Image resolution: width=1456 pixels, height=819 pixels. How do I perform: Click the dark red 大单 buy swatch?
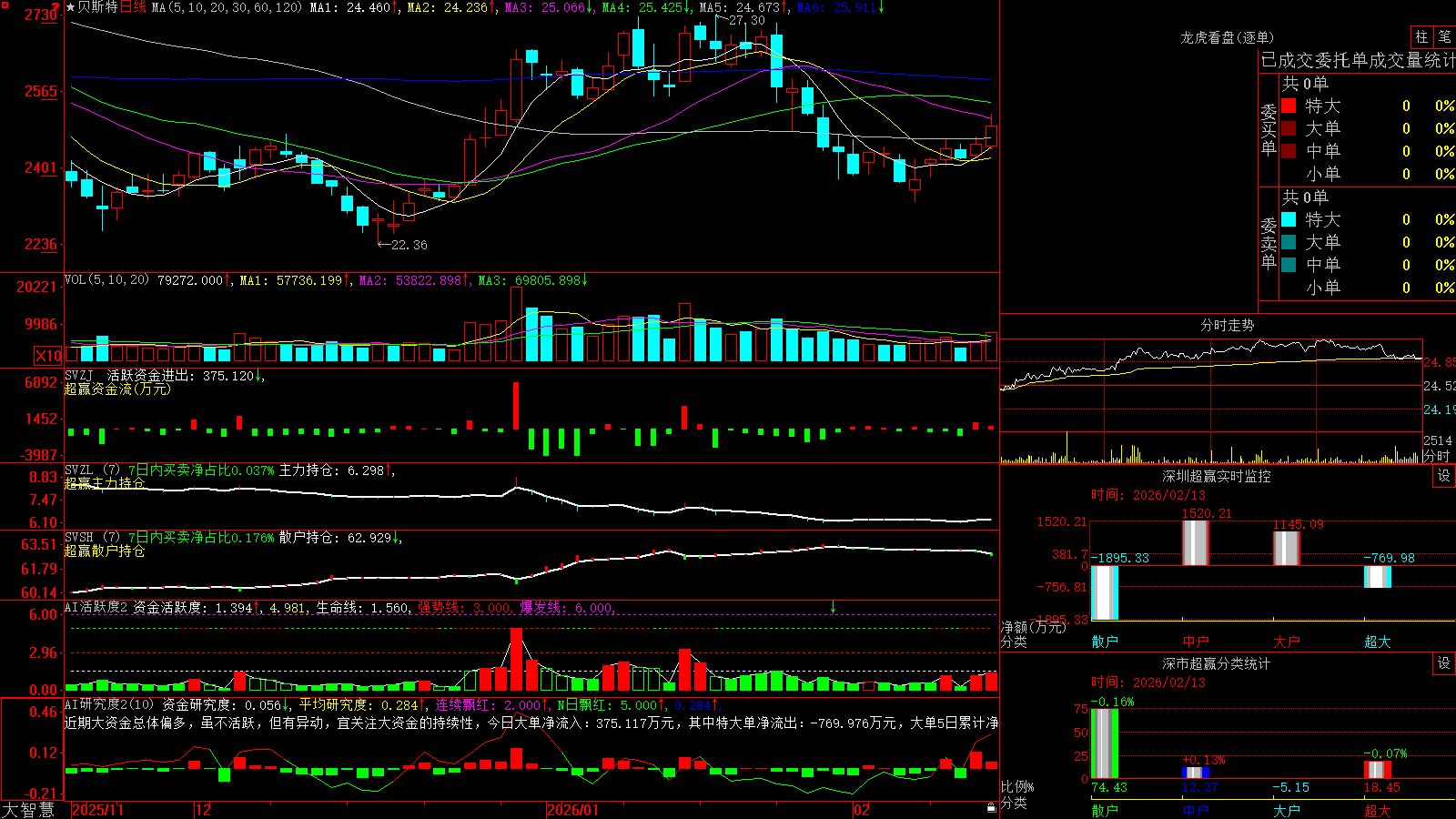(1289, 128)
